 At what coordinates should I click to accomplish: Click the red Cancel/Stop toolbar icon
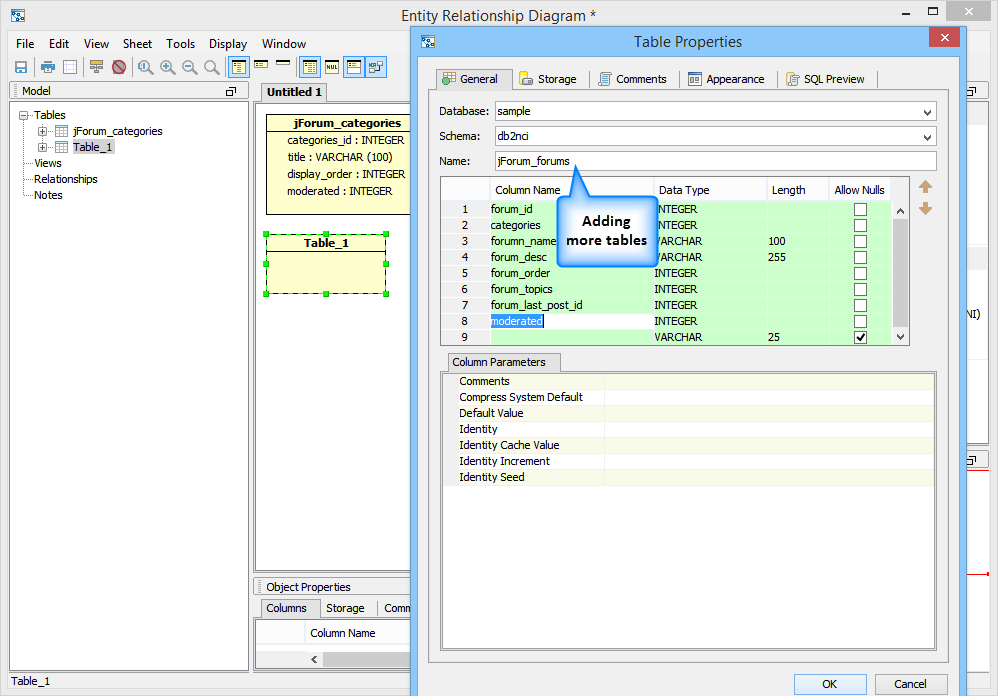pos(119,67)
